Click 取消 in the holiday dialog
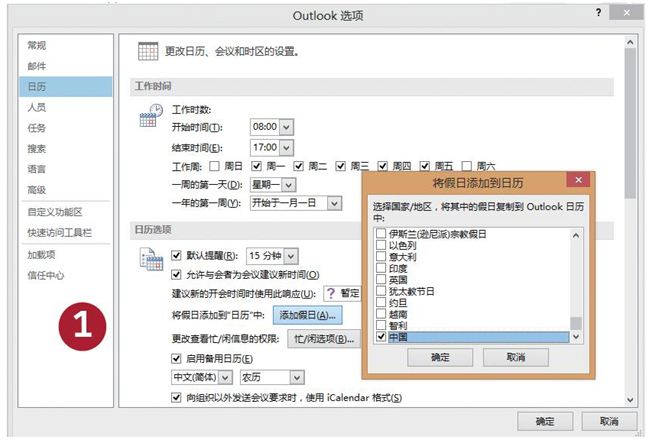The image size is (649, 443). 516,357
